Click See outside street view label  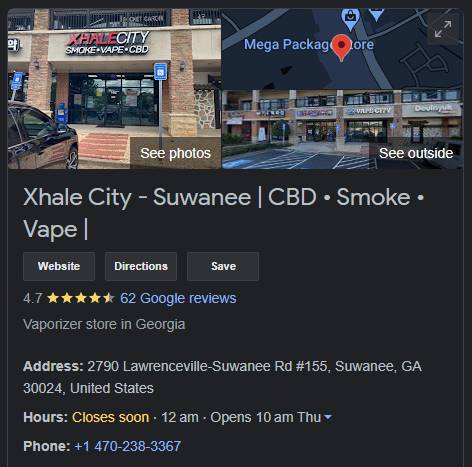pos(416,153)
